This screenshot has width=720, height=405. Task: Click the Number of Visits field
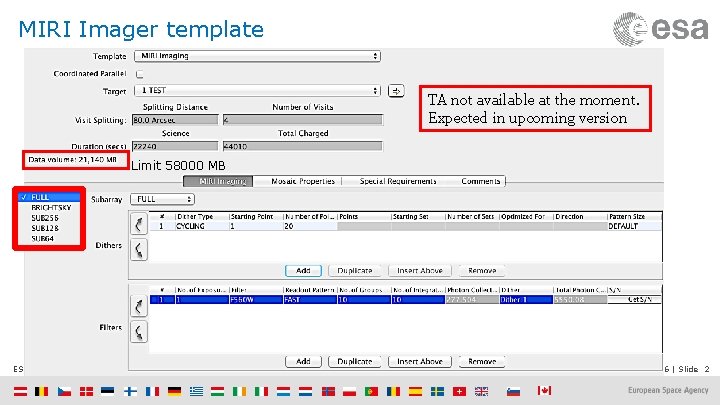tap(303, 120)
